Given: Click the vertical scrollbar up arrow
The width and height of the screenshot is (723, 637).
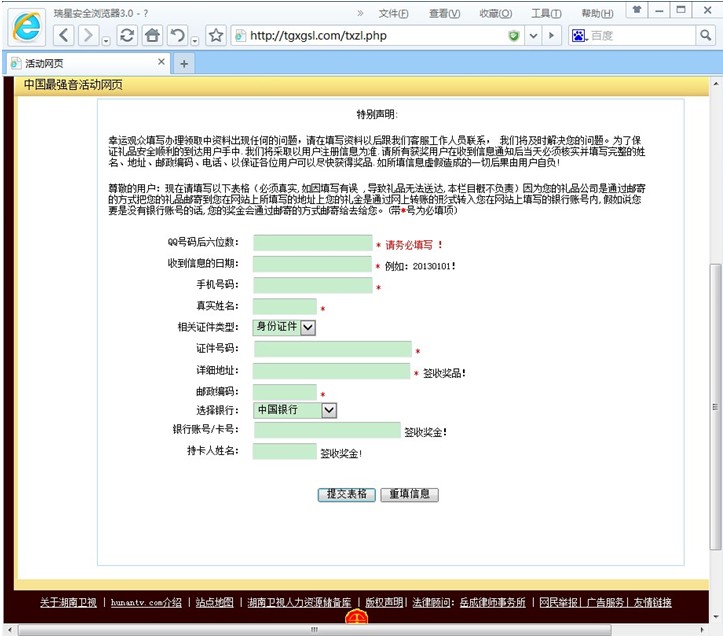Looking at the screenshot, I should pyautogui.click(x=715, y=84).
